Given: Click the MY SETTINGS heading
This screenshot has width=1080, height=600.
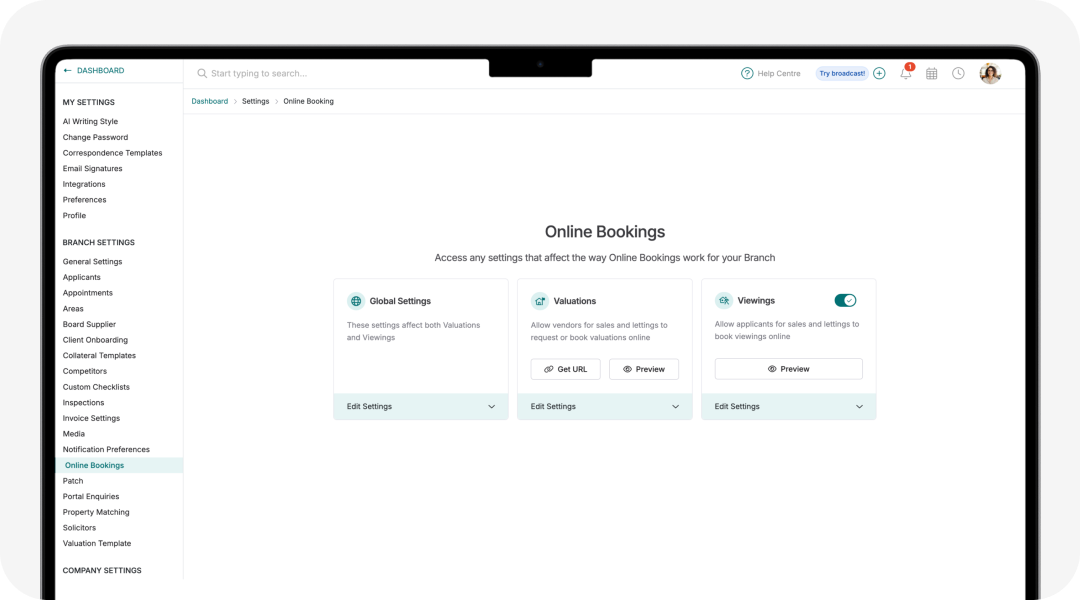Looking at the screenshot, I should tap(89, 102).
